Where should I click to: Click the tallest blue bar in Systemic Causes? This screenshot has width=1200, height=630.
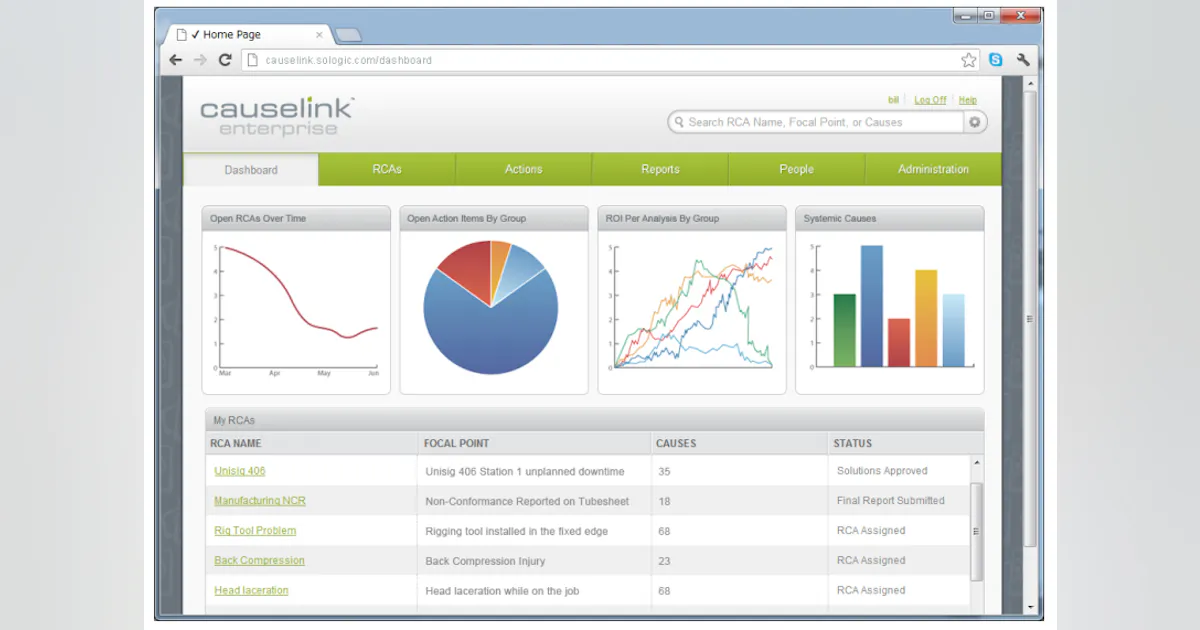tap(872, 306)
